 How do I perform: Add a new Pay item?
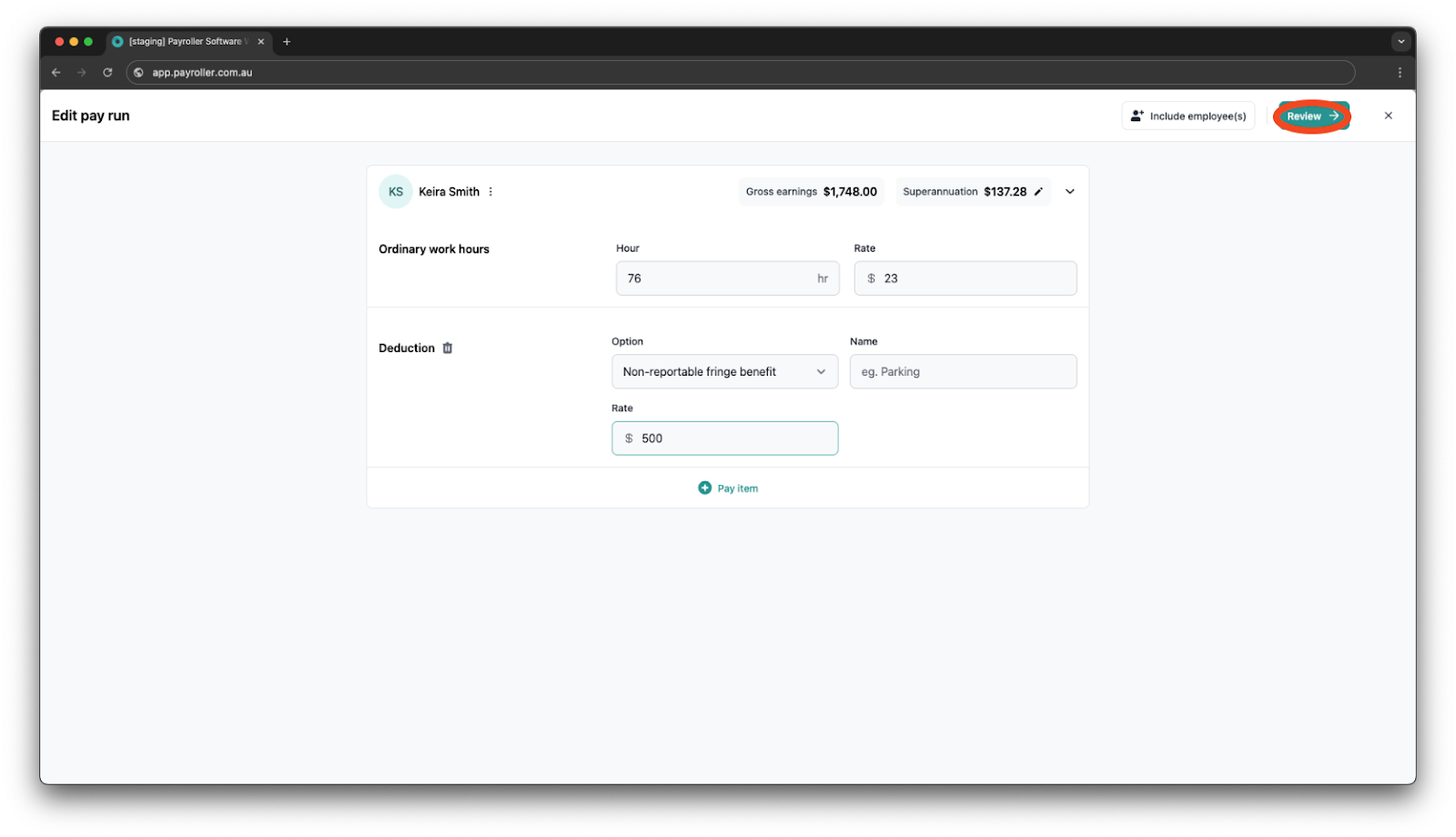pyautogui.click(x=728, y=489)
